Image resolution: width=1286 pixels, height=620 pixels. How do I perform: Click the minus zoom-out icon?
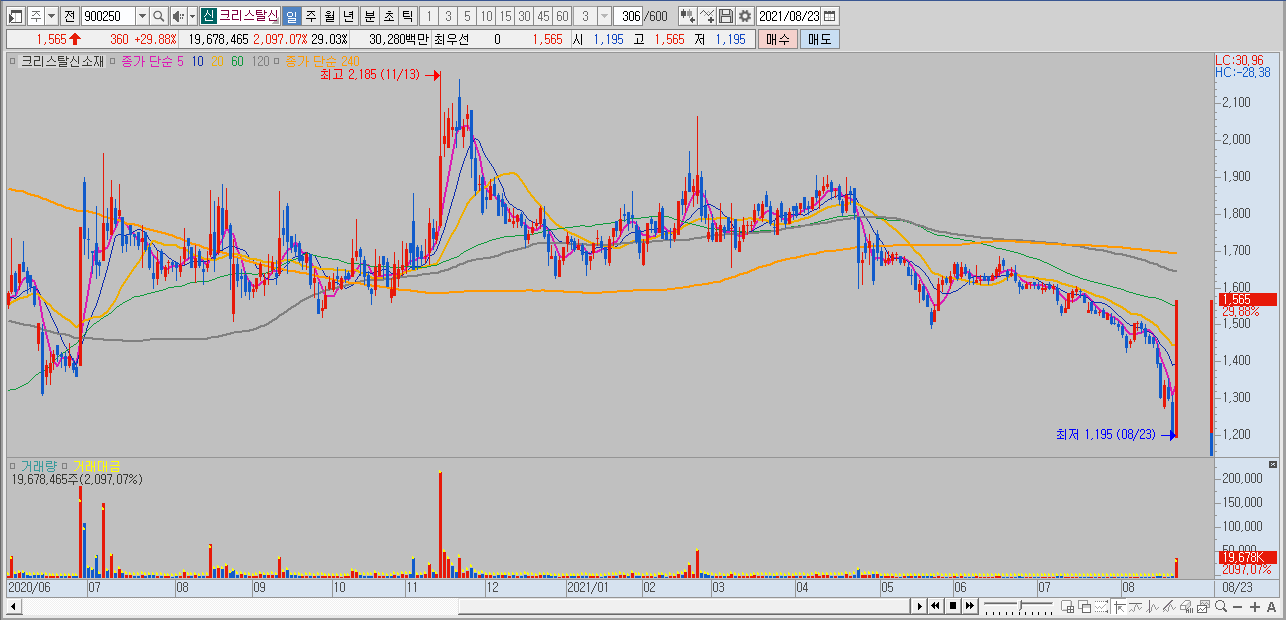(1237, 606)
